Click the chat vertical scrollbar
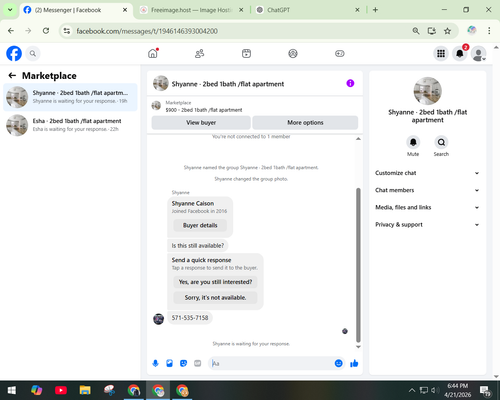 [358, 265]
